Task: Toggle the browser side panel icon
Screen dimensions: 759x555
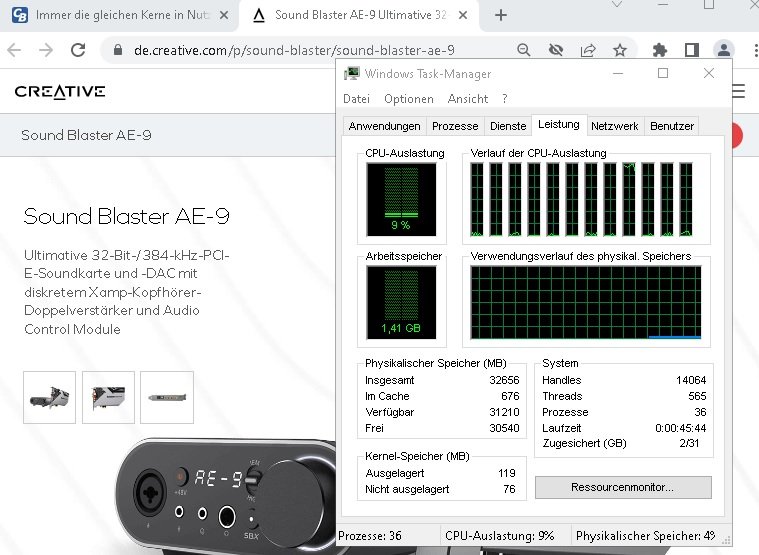Action: pyautogui.click(x=692, y=50)
